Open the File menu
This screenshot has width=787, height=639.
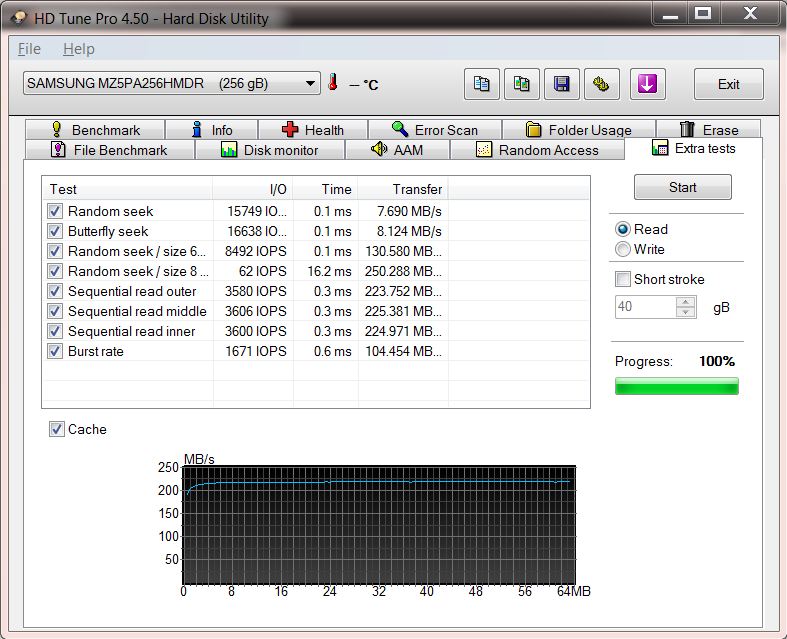click(x=29, y=49)
